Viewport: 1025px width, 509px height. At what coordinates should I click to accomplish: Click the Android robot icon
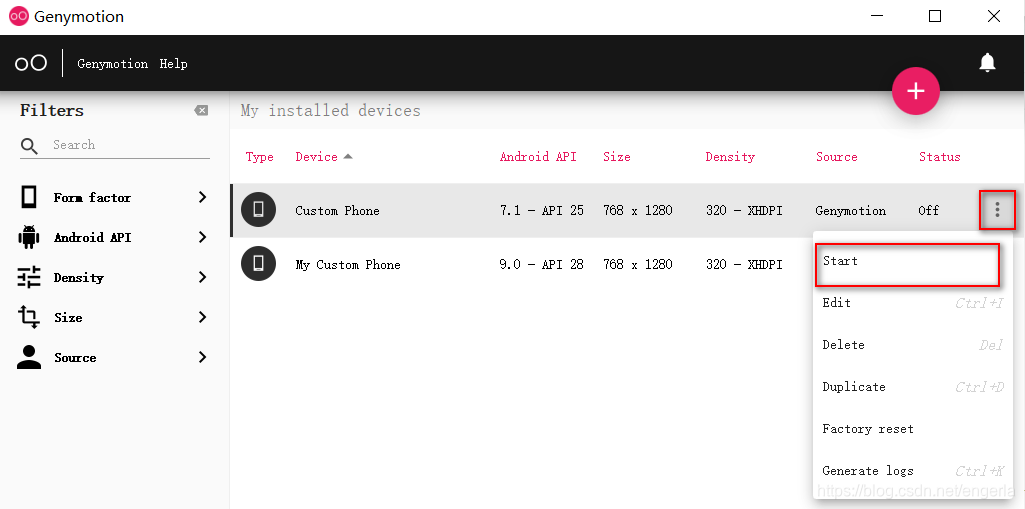pos(29,237)
